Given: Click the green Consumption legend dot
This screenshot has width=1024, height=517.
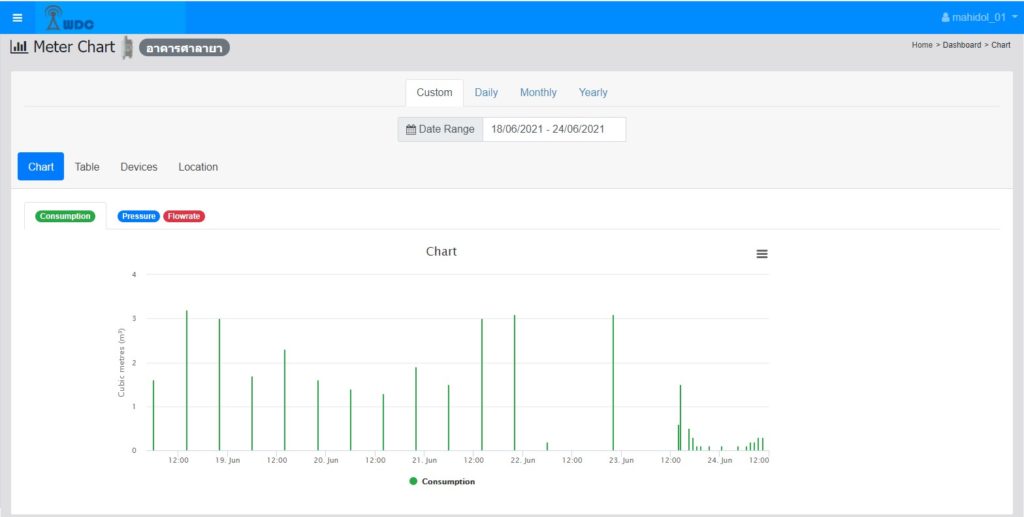Looking at the screenshot, I should tap(414, 482).
